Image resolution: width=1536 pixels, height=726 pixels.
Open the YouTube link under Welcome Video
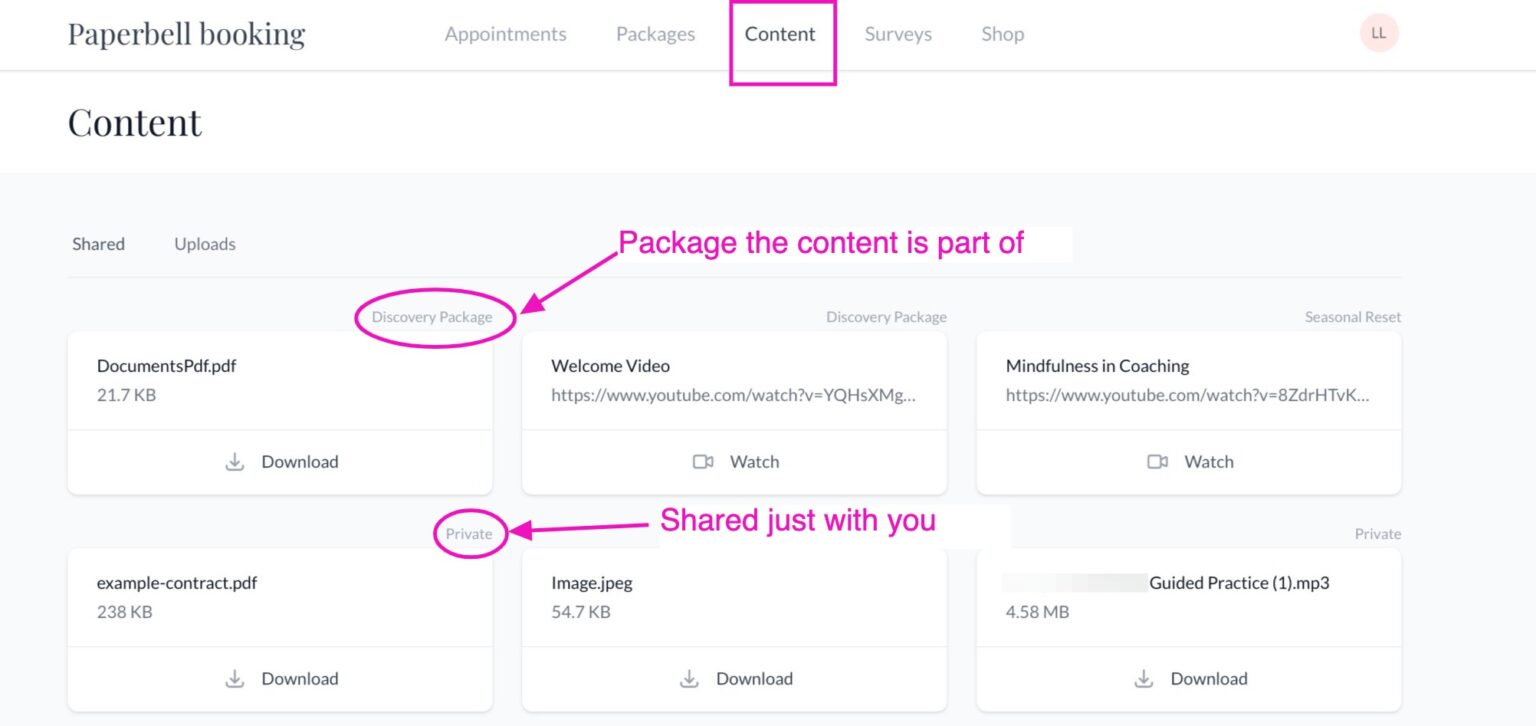[x=733, y=395]
